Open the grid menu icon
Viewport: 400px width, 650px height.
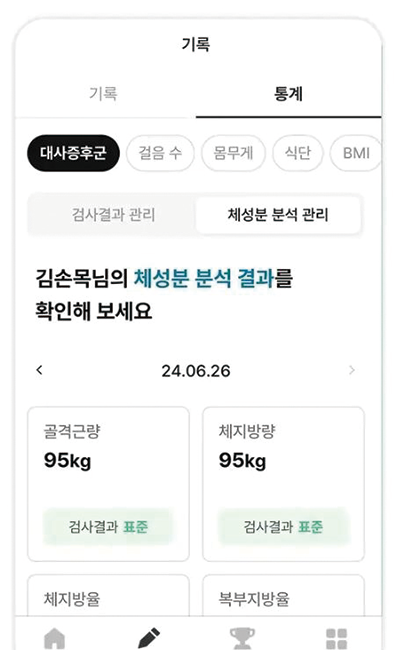coord(336,638)
